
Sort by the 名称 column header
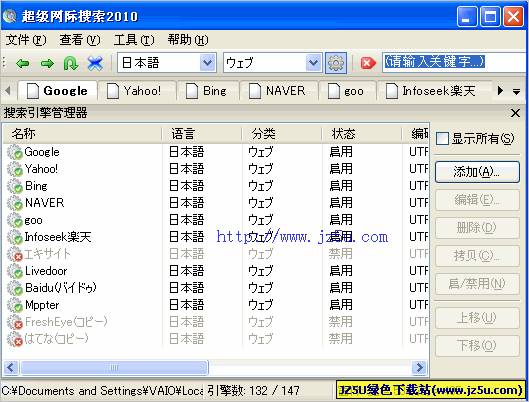(x=82, y=134)
